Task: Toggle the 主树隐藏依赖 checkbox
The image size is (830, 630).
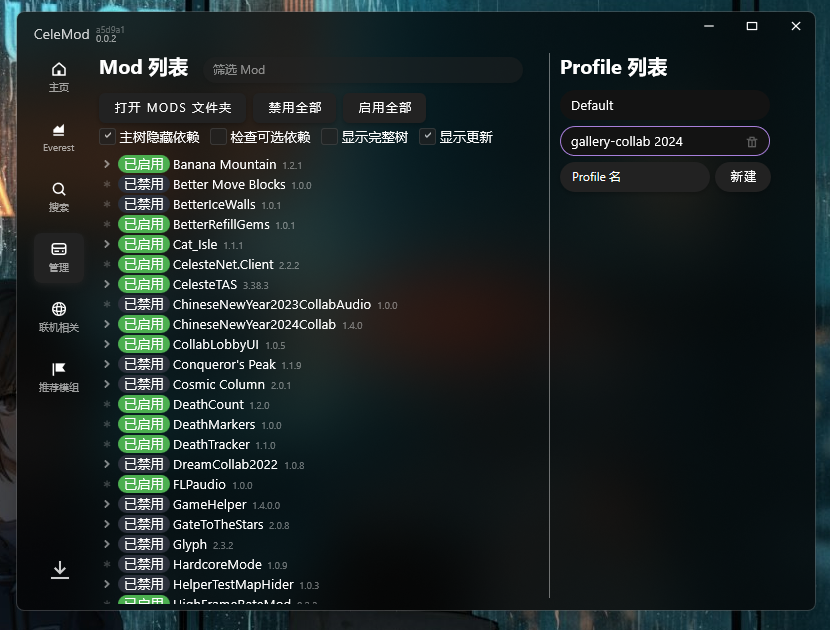Action: pyautogui.click(x=107, y=137)
